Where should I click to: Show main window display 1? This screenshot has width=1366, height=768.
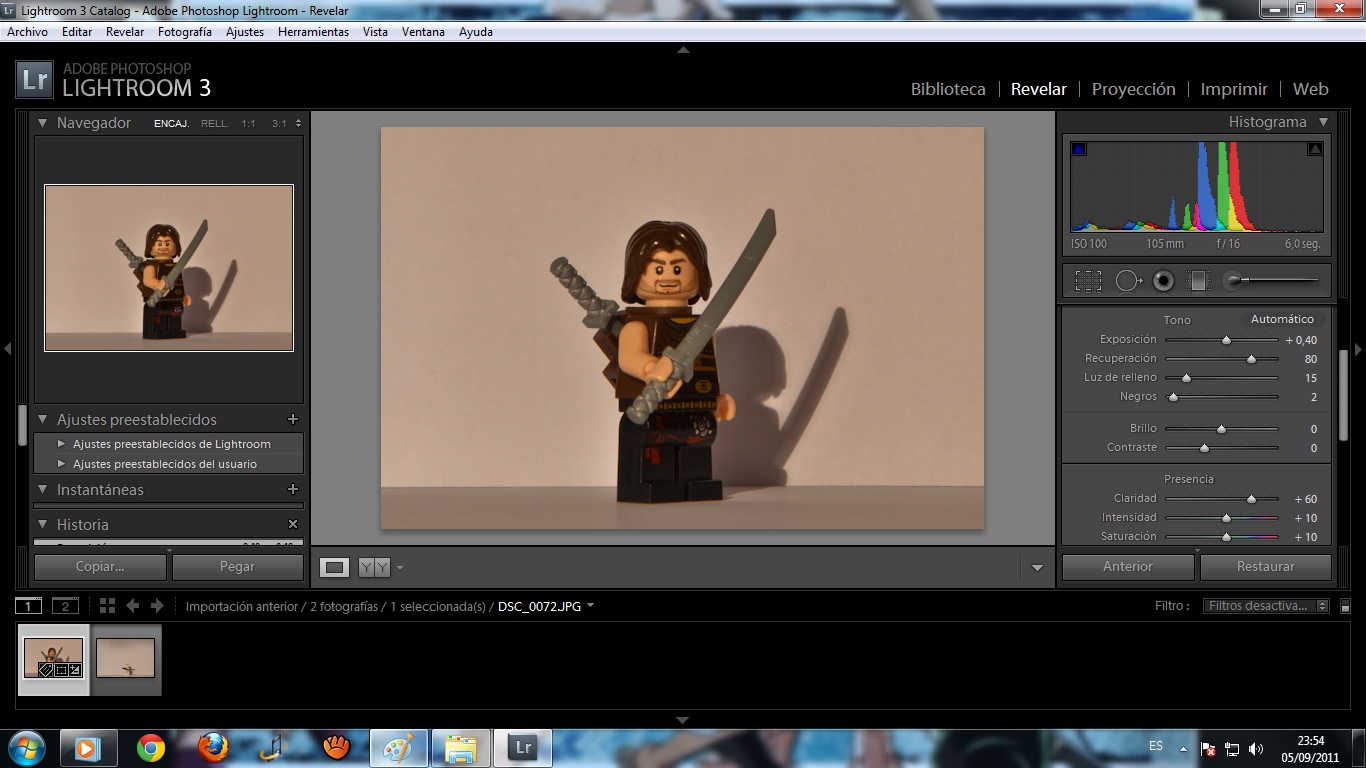(29, 606)
